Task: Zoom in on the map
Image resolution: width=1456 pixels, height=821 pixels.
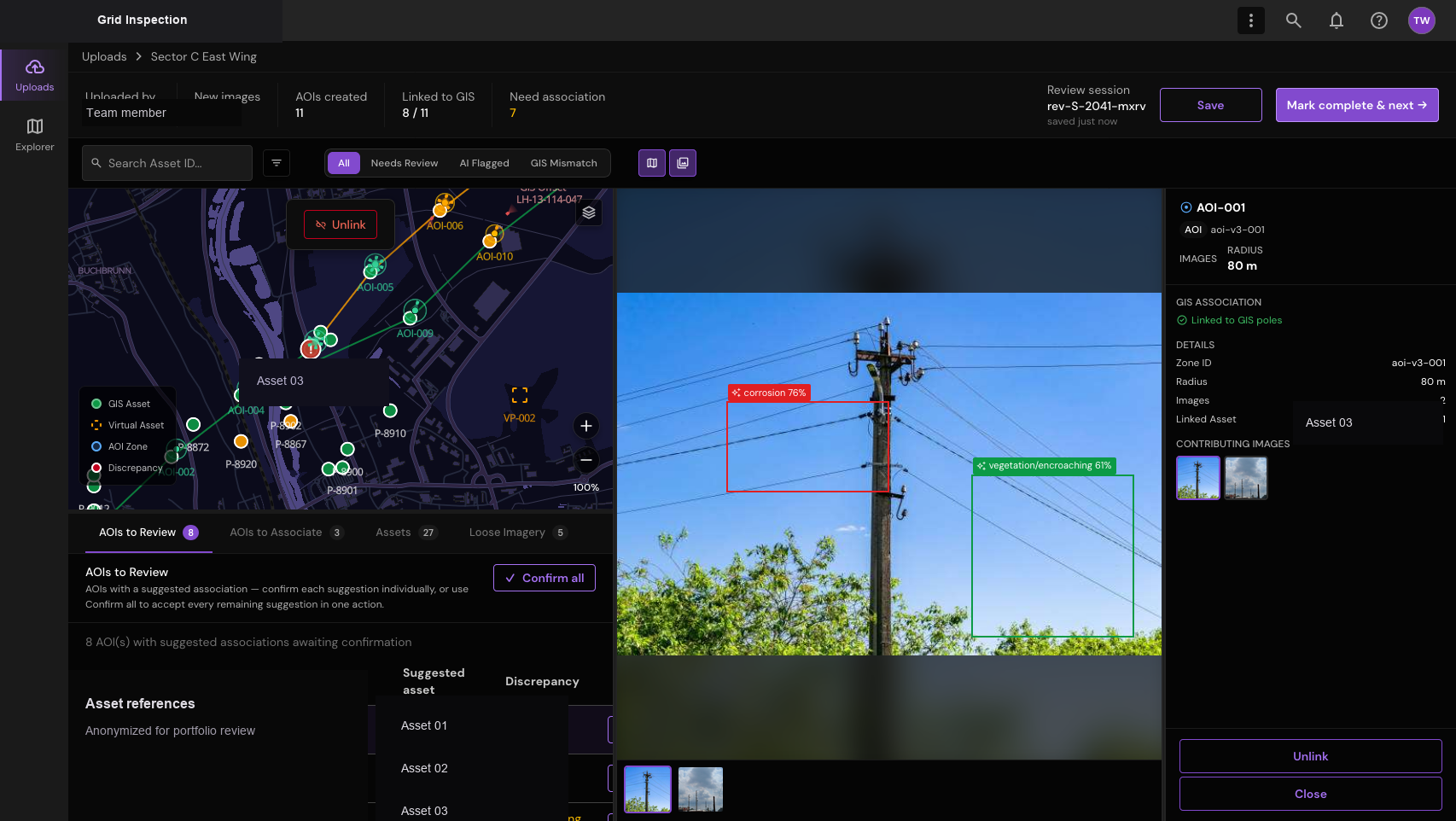Action: tap(586, 426)
